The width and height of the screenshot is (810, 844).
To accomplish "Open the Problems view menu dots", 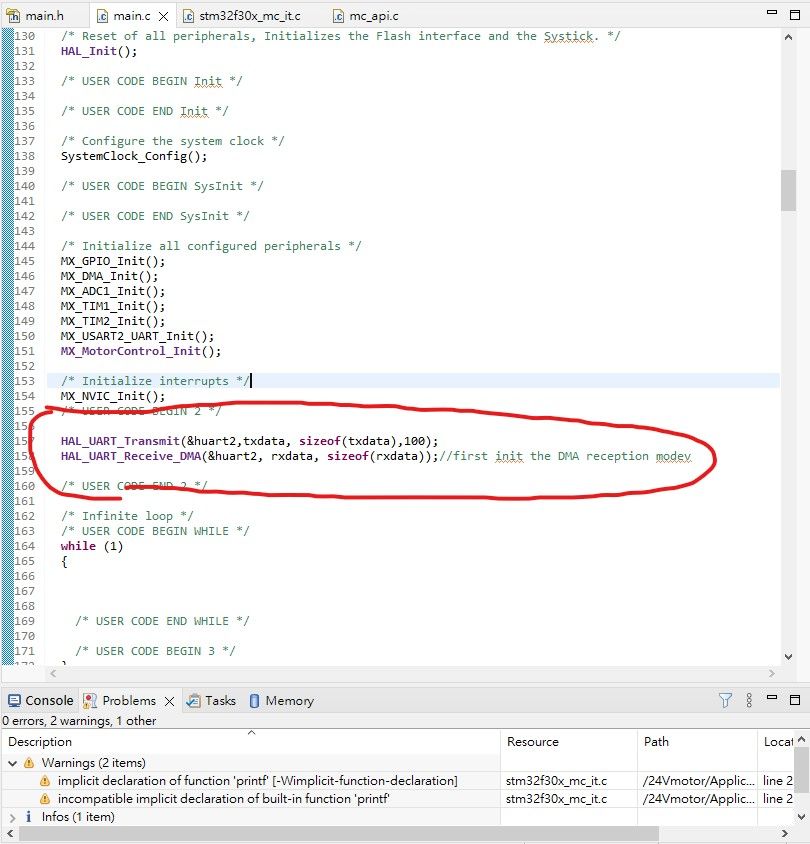I will pyautogui.click(x=749, y=700).
